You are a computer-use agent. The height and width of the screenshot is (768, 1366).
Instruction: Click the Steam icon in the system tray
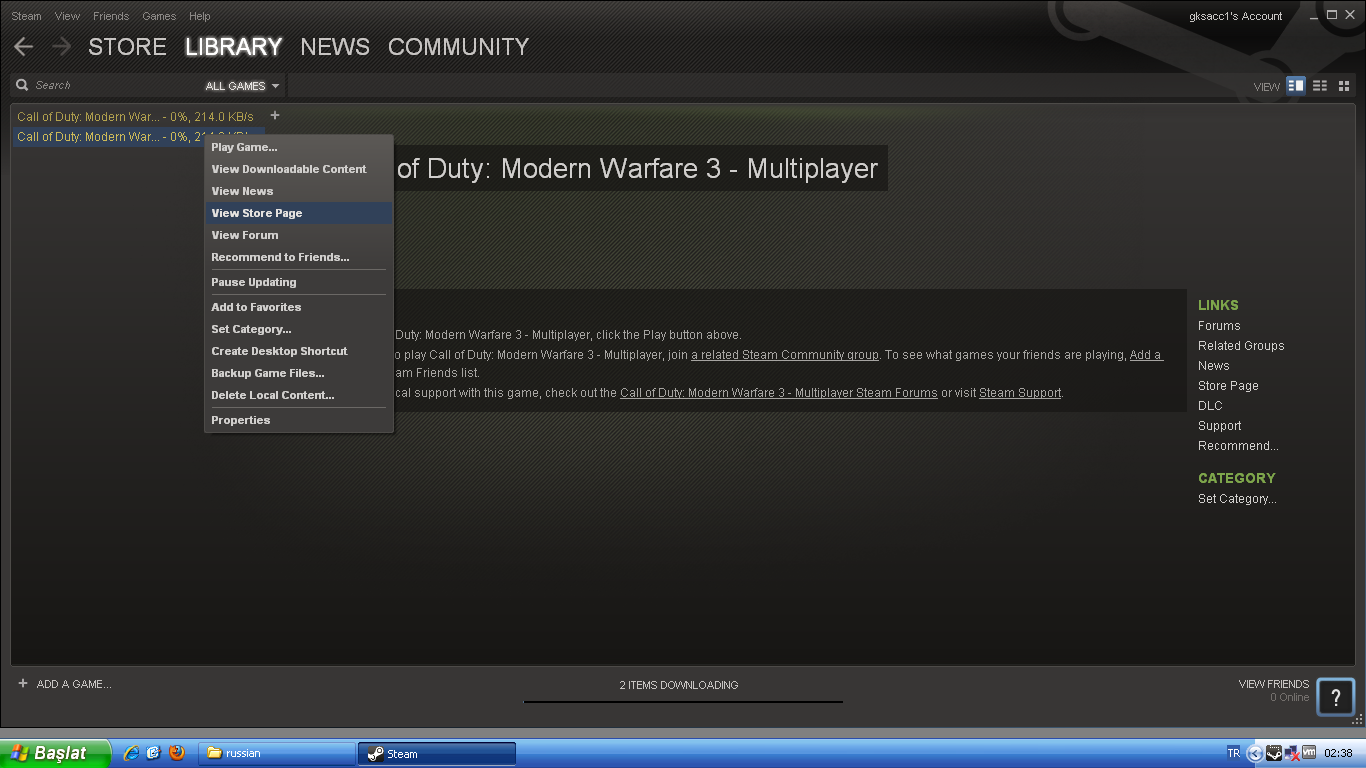1274,753
